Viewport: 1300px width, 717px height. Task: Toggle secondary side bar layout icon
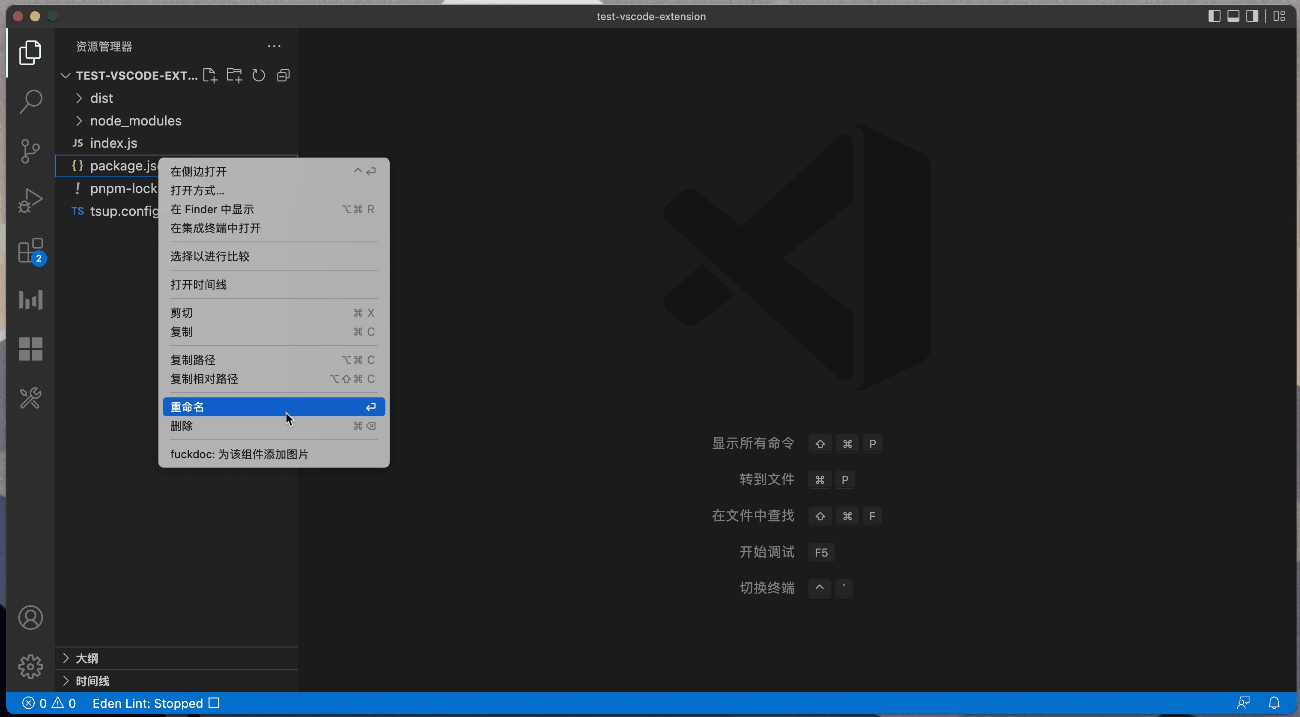[1251, 16]
